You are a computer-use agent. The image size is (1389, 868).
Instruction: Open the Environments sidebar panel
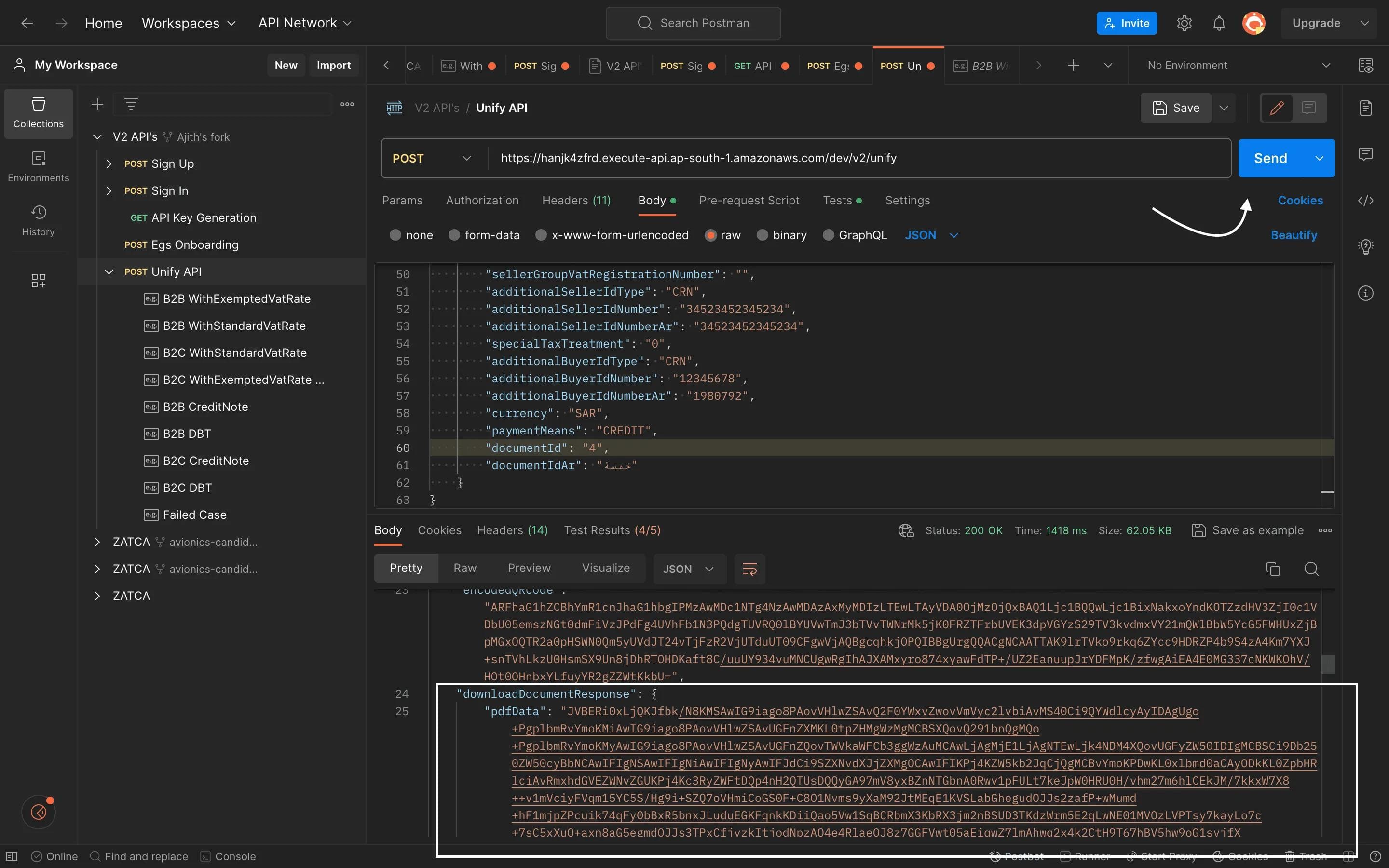(x=38, y=166)
